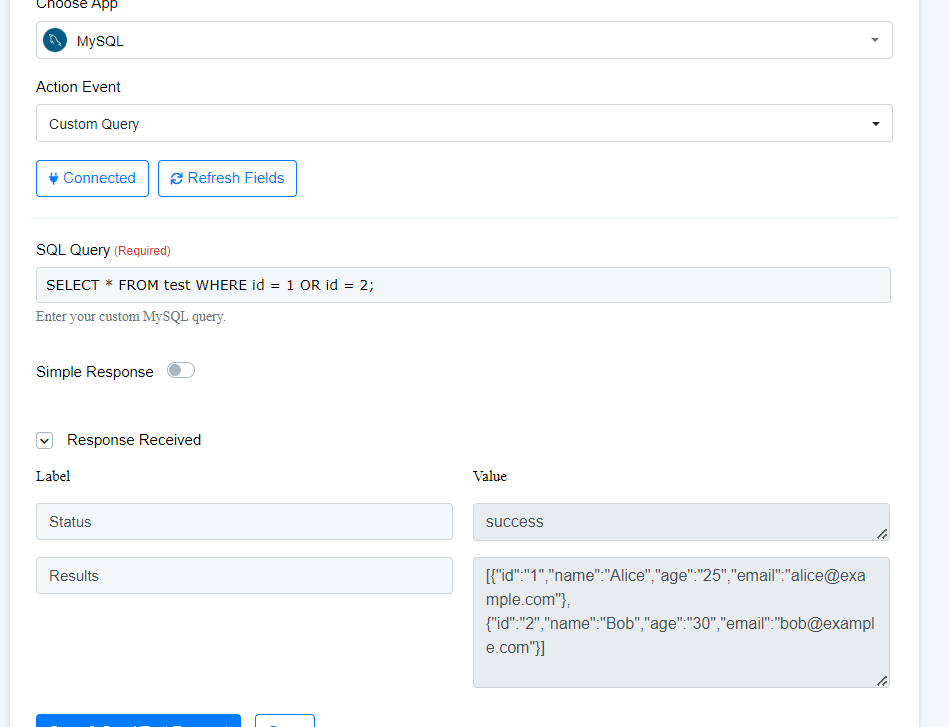Viewport: 949px width, 727px height.
Task: Collapse the Response Received section chevron
Action: (44, 440)
